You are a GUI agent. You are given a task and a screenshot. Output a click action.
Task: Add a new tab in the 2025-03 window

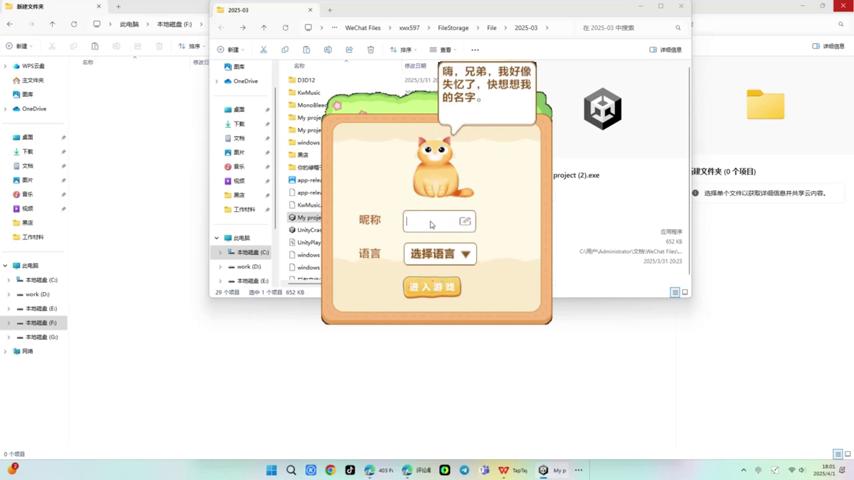point(330,10)
